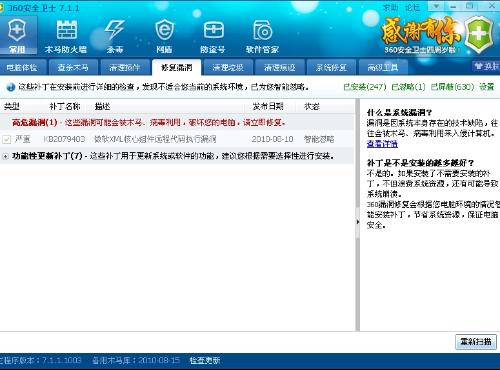Select the 修复漏洞 tab
This screenshot has width=500, height=370.
pos(176,68)
